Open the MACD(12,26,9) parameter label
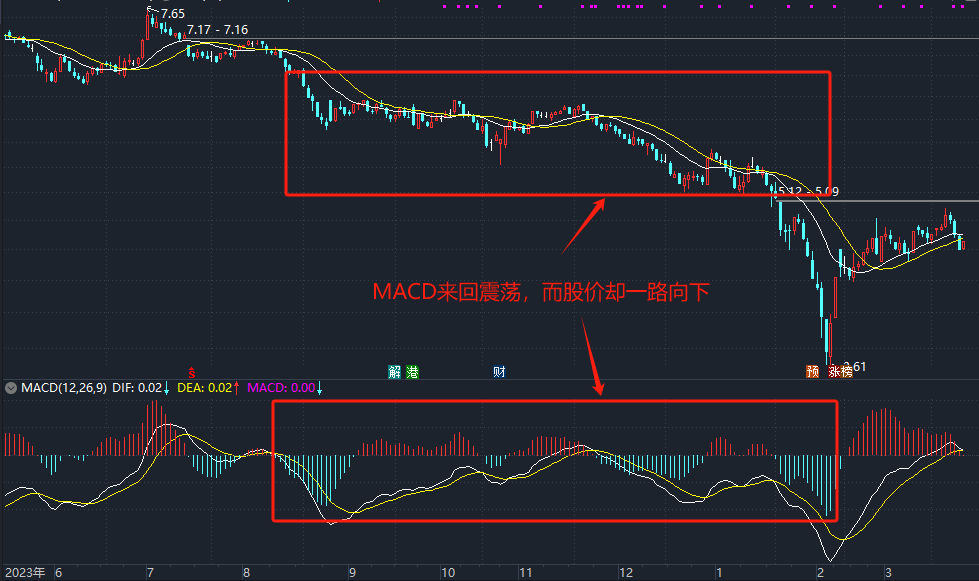979x581 pixels. (x=64, y=387)
